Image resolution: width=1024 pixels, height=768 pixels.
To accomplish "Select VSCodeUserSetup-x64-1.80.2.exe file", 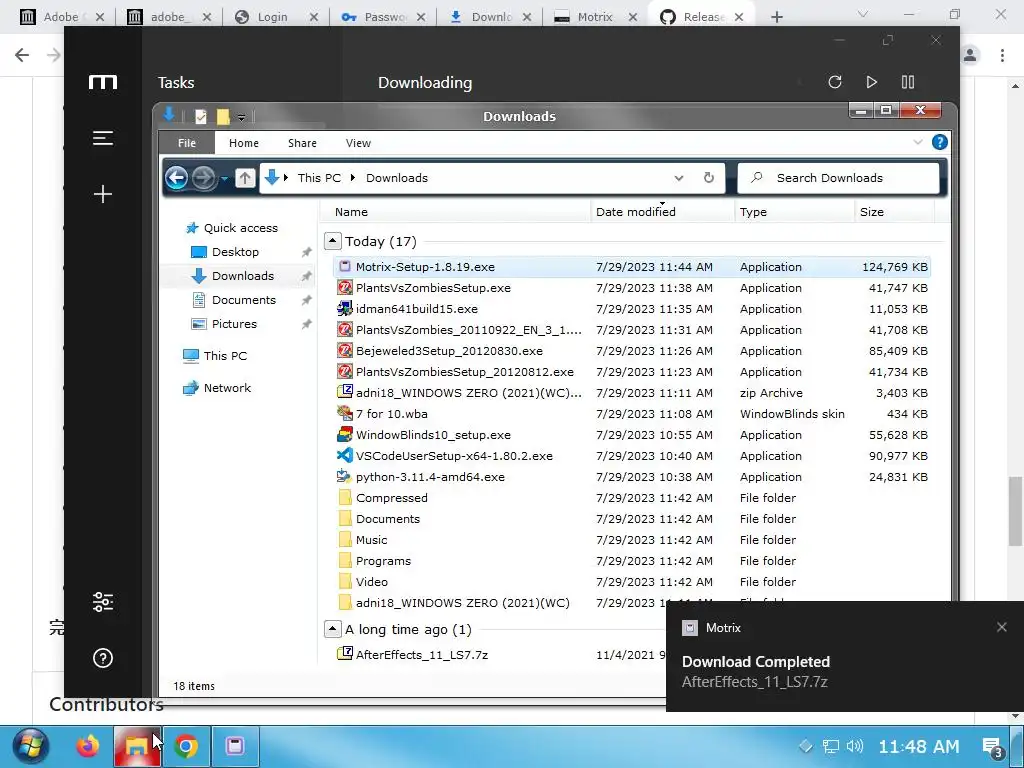I will tap(632, 456).
